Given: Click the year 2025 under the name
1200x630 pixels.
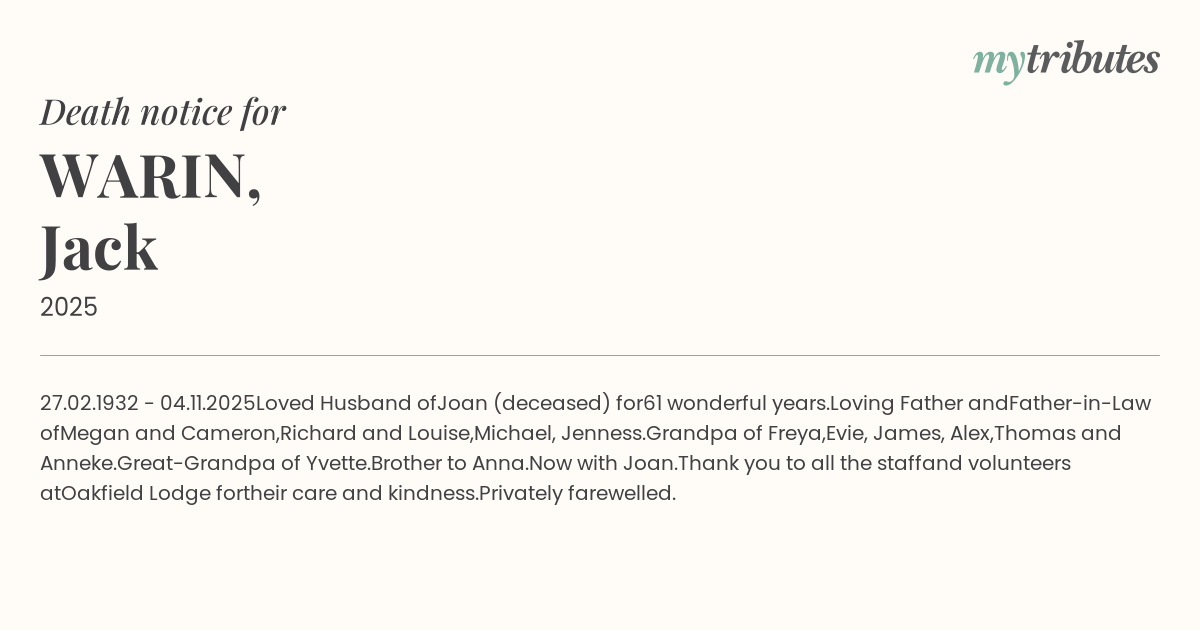Looking at the screenshot, I should tap(69, 307).
